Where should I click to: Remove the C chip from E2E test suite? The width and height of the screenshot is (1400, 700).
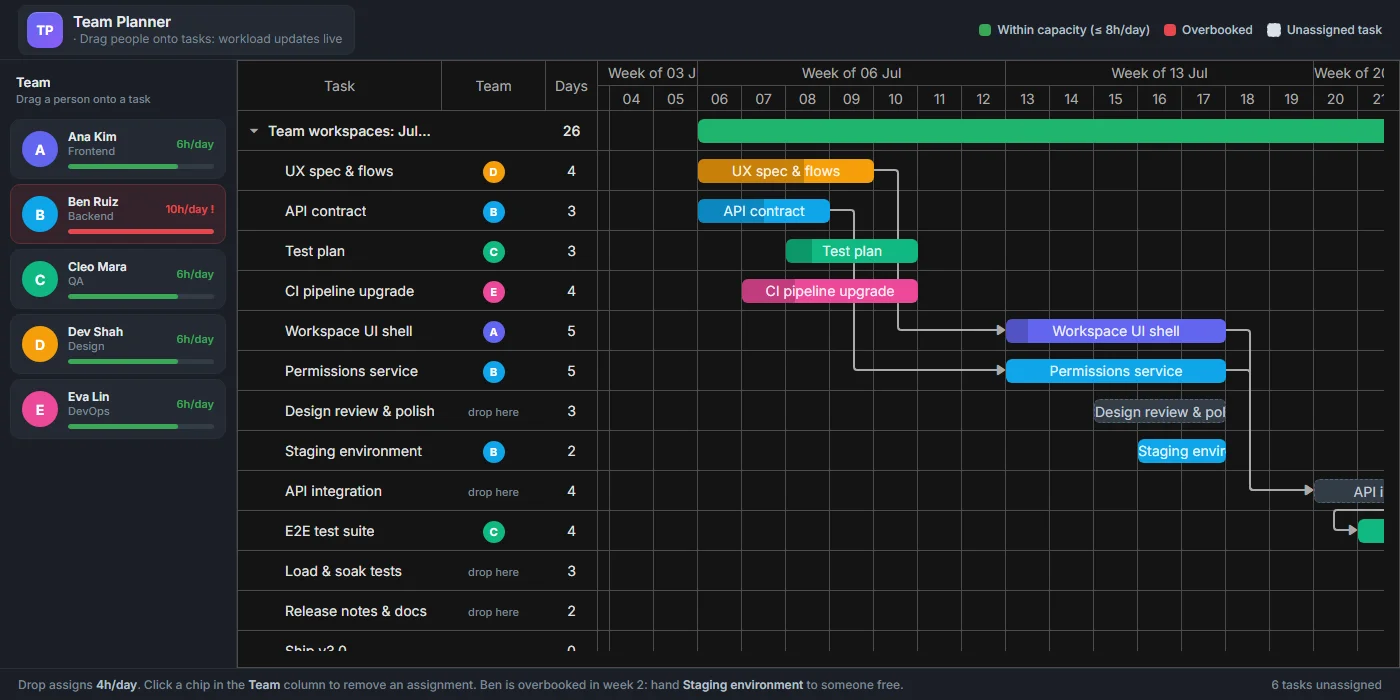pos(493,531)
